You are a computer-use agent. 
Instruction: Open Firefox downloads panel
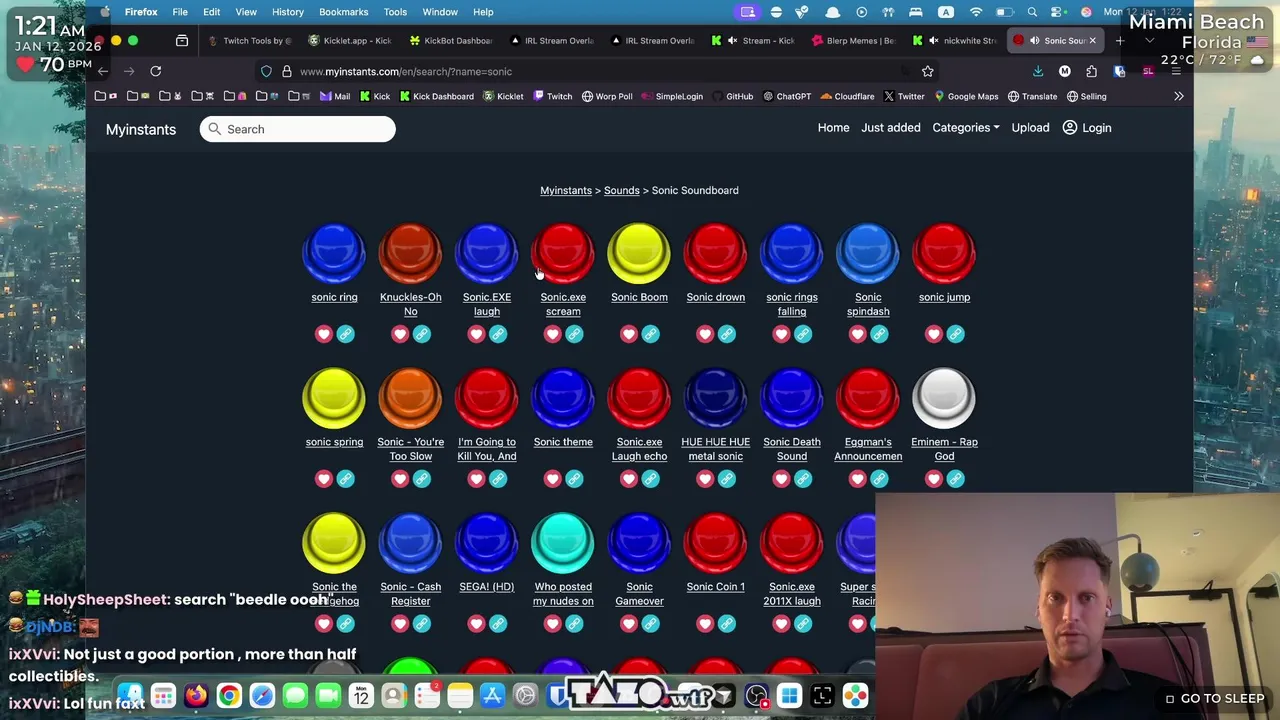point(1038,71)
